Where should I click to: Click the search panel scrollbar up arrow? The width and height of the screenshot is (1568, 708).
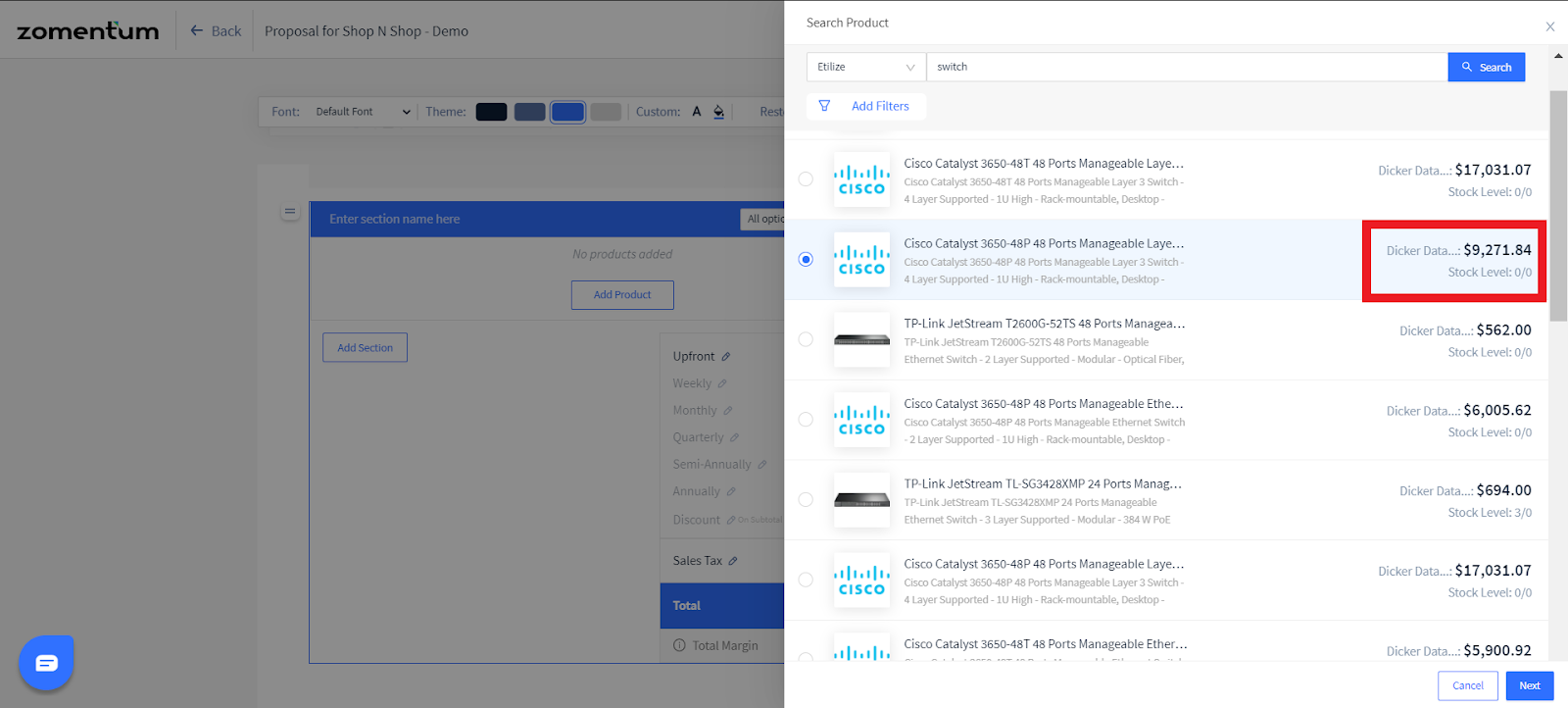point(1558,56)
